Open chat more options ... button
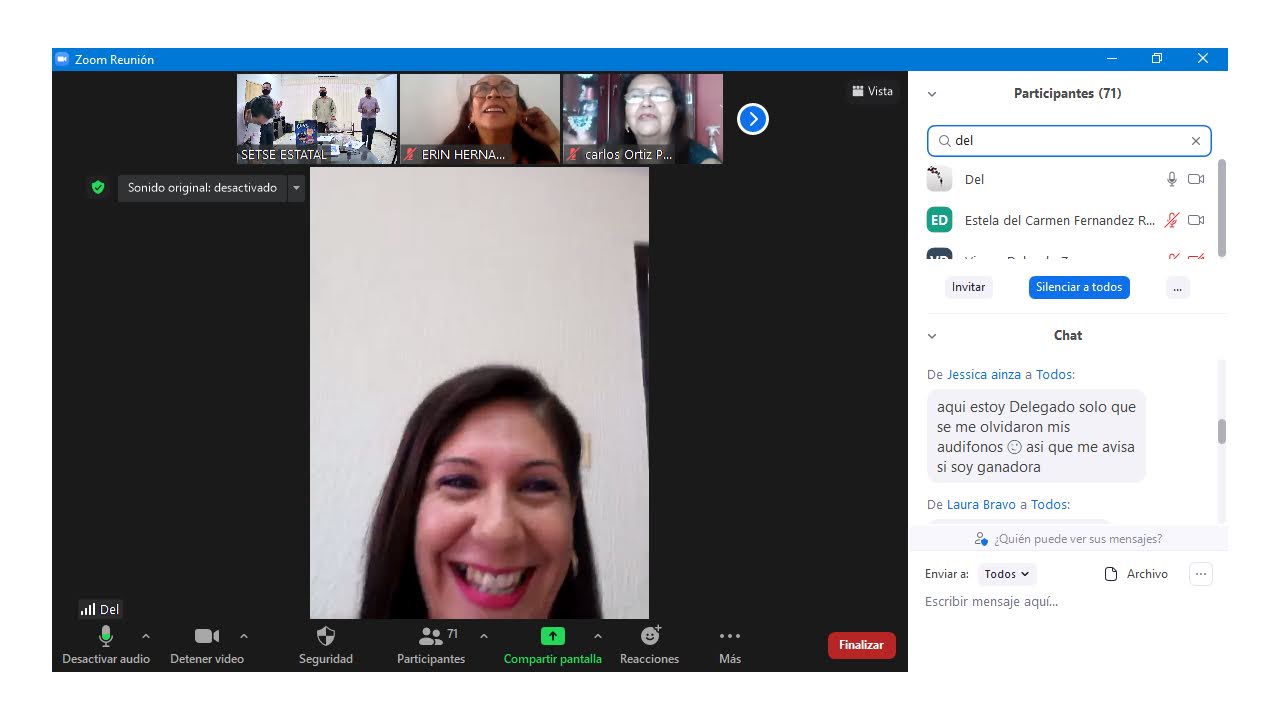 pos(1201,574)
